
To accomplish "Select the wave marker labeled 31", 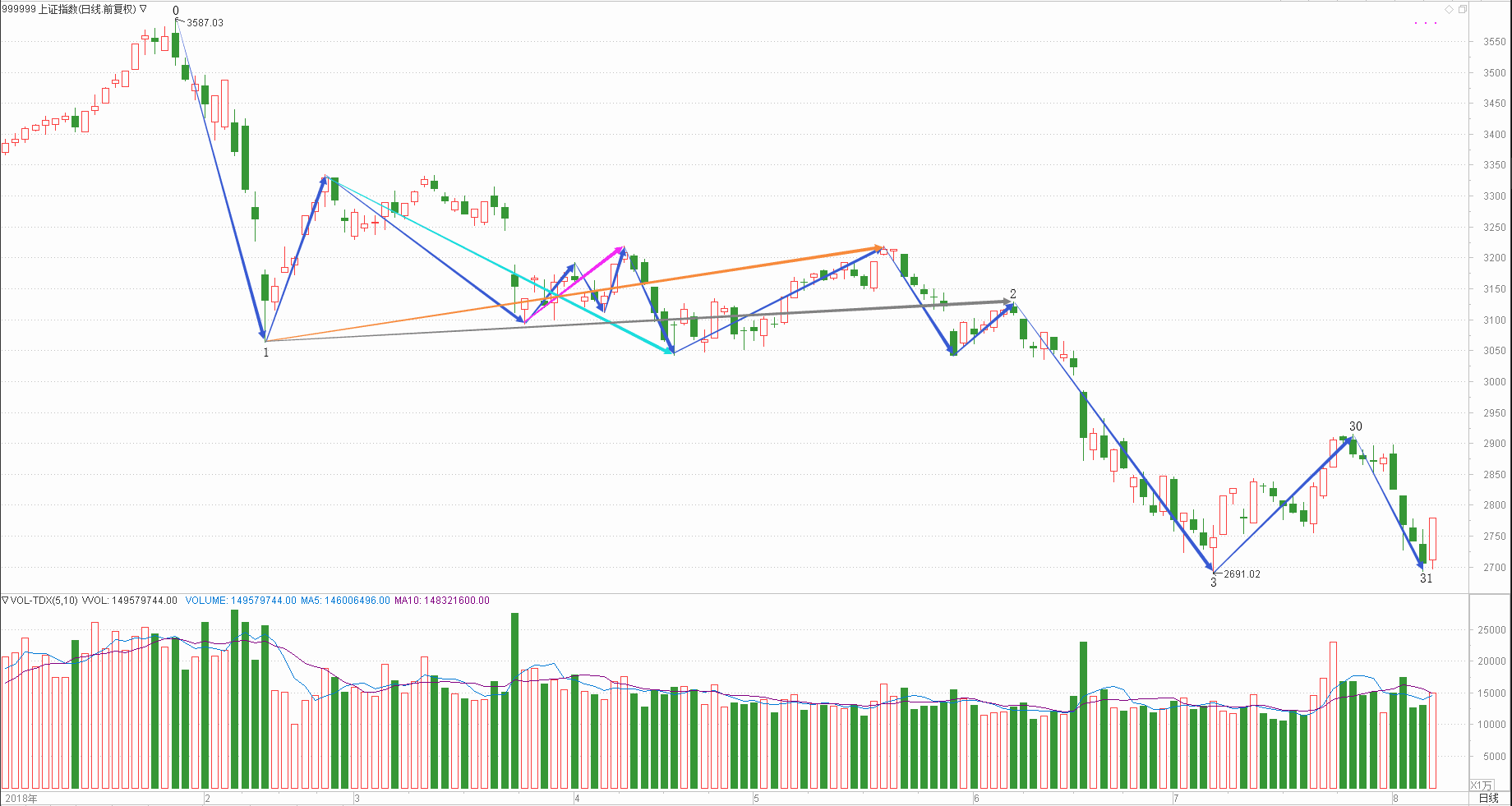I will click(1427, 578).
